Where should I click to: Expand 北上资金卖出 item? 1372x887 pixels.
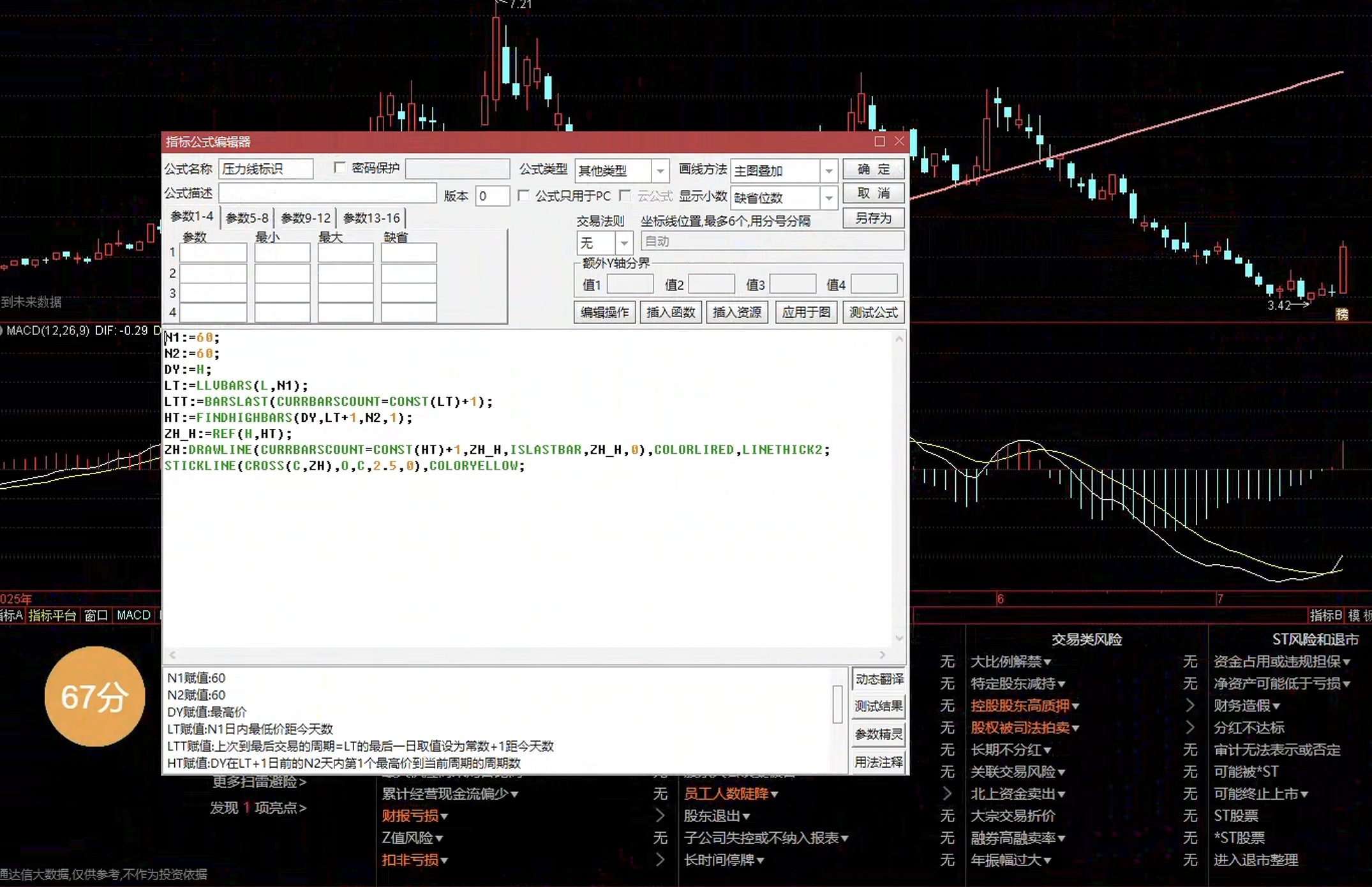pyautogui.click(x=1018, y=794)
